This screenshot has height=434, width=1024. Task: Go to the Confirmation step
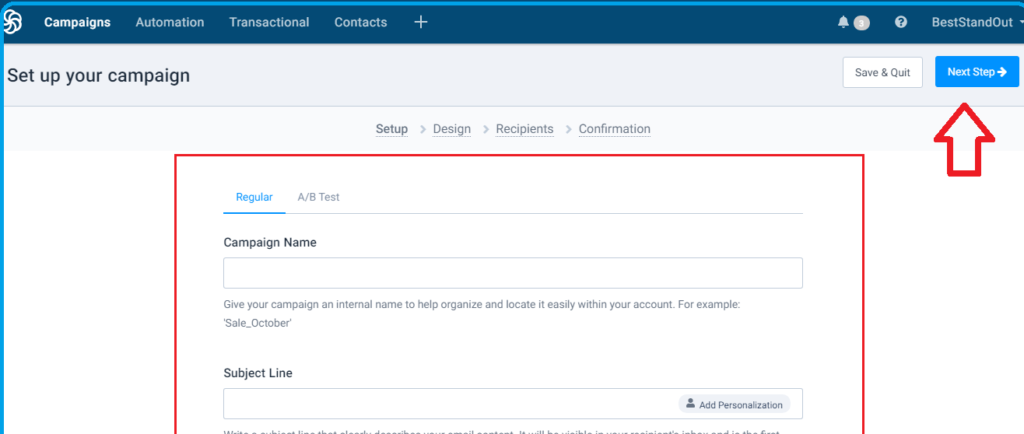[615, 129]
